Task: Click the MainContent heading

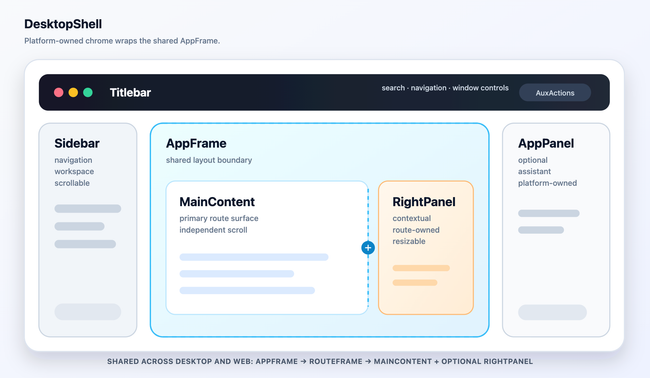Action: 217,202
